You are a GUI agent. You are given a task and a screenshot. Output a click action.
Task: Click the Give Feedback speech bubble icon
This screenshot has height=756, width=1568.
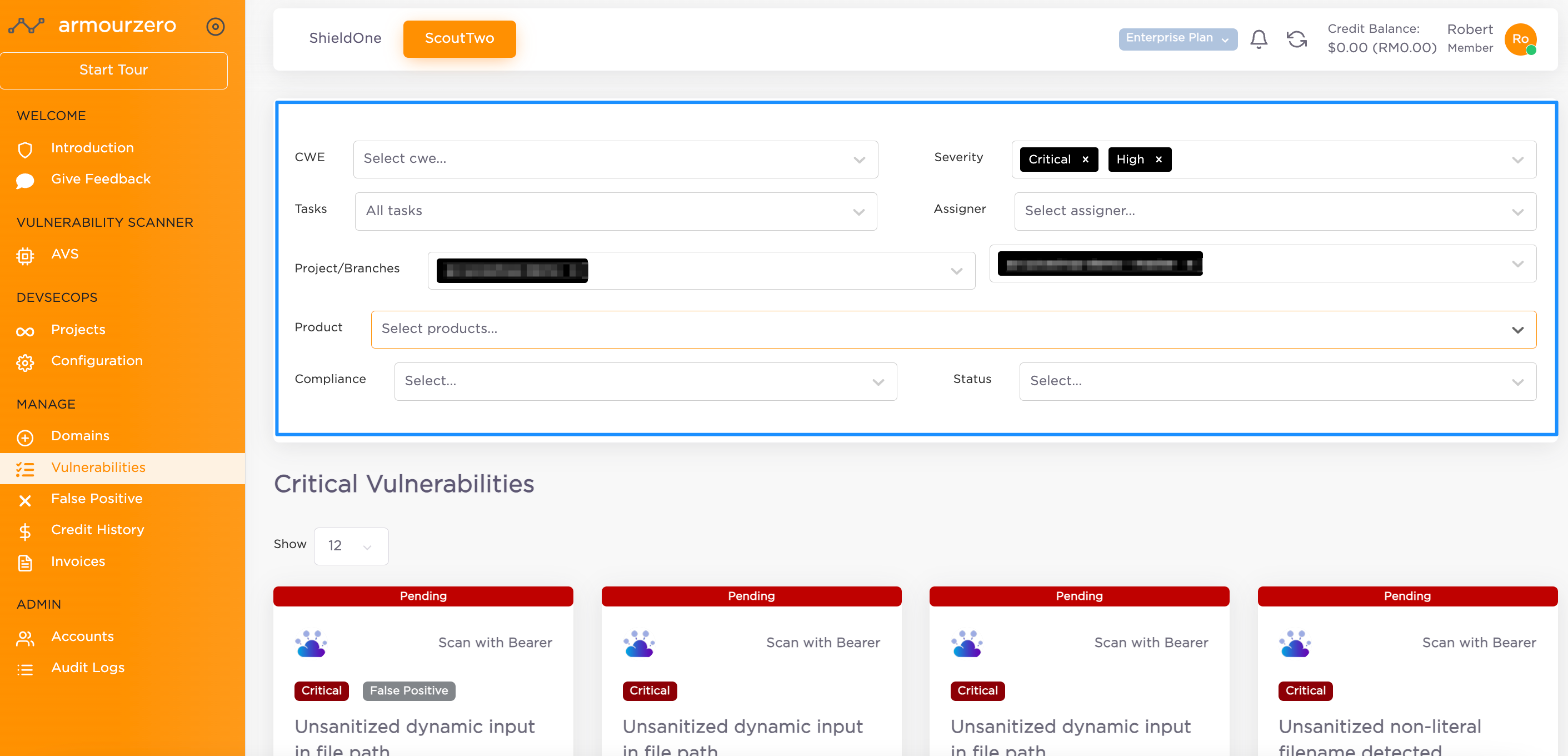25,181
